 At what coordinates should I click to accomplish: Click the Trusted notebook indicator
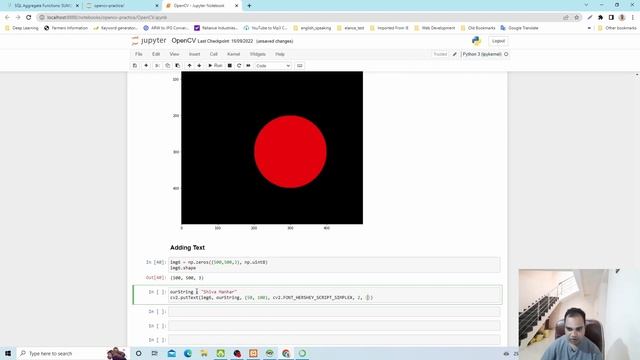point(440,54)
